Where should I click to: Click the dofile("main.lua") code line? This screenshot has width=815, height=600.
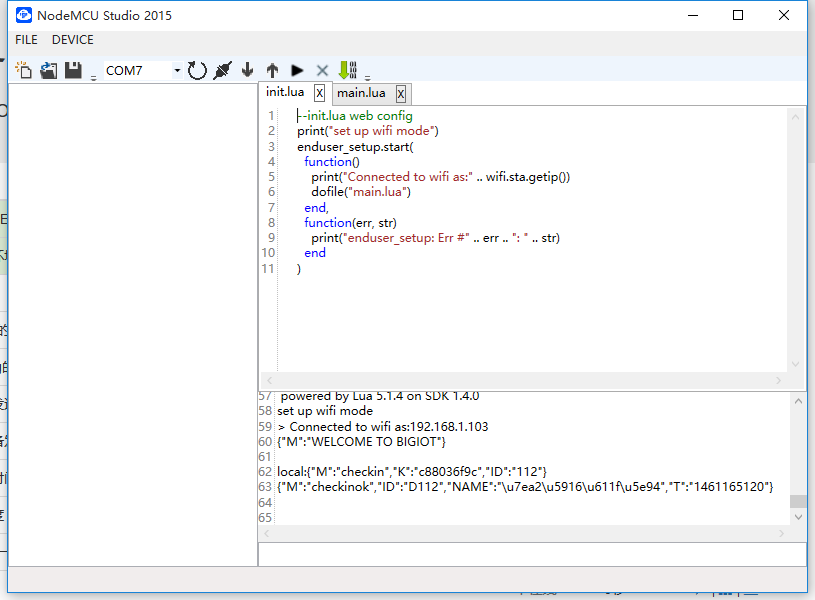point(361,192)
